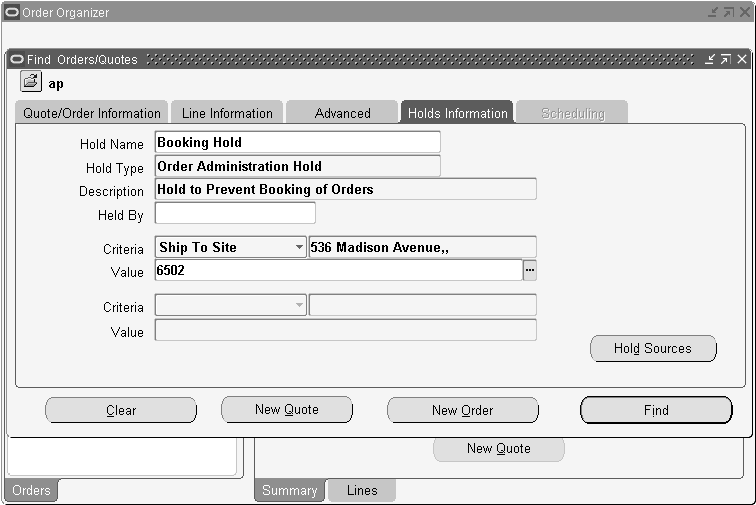Image resolution: width=756 pixels, height=505 pixels.
Task: Switch to the Line Information tab
Action: pos(227,113)
